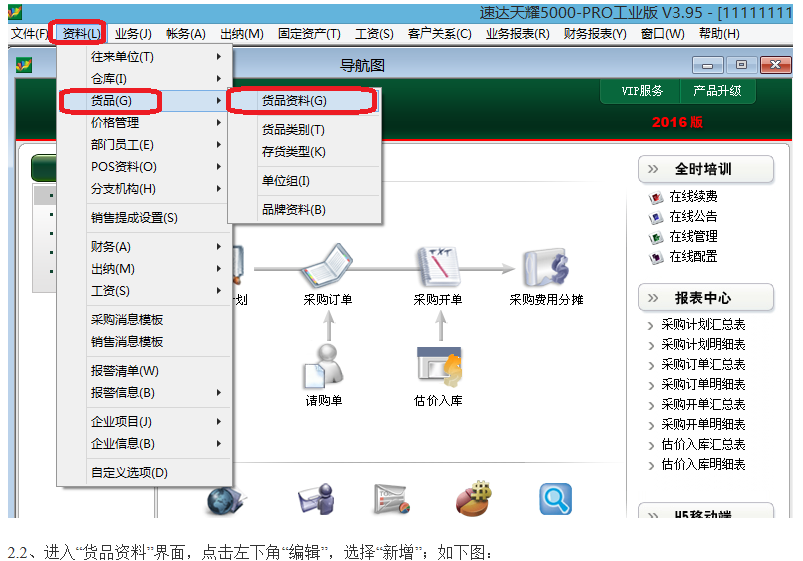Click the 产品升级 button
The image size is (803, 561).
pyautogui.click(x=717, y=91)
